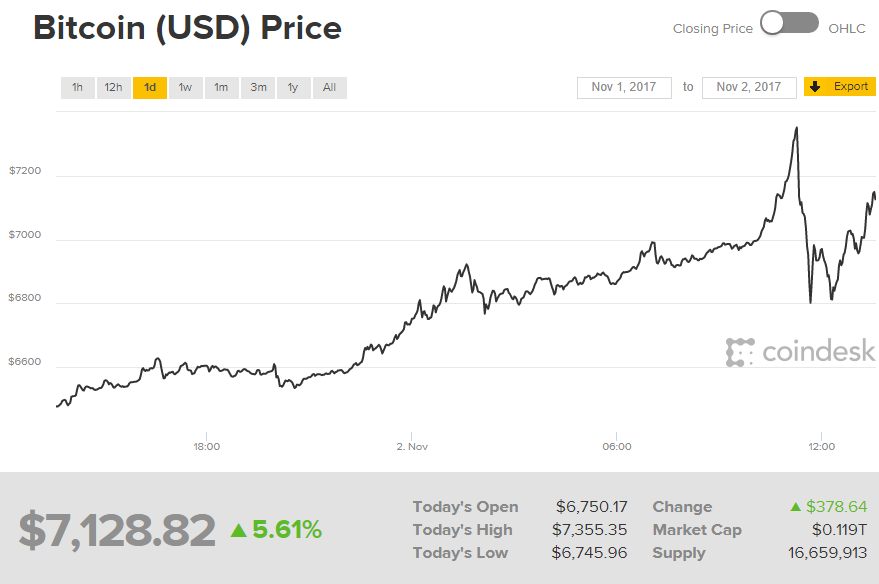Switch to the 1m time range

[221, 87]
